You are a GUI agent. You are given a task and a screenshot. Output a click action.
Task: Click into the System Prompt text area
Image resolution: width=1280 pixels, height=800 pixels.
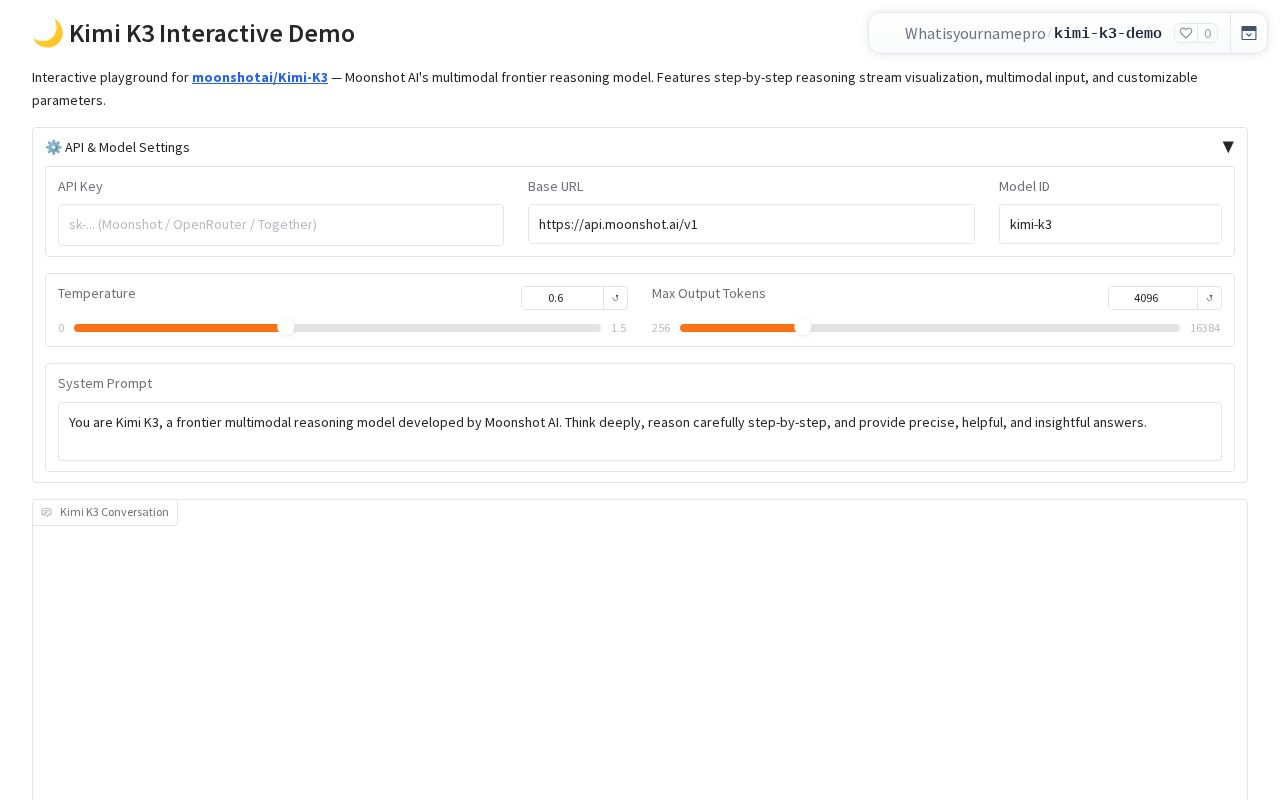click(x=640, y=431)
